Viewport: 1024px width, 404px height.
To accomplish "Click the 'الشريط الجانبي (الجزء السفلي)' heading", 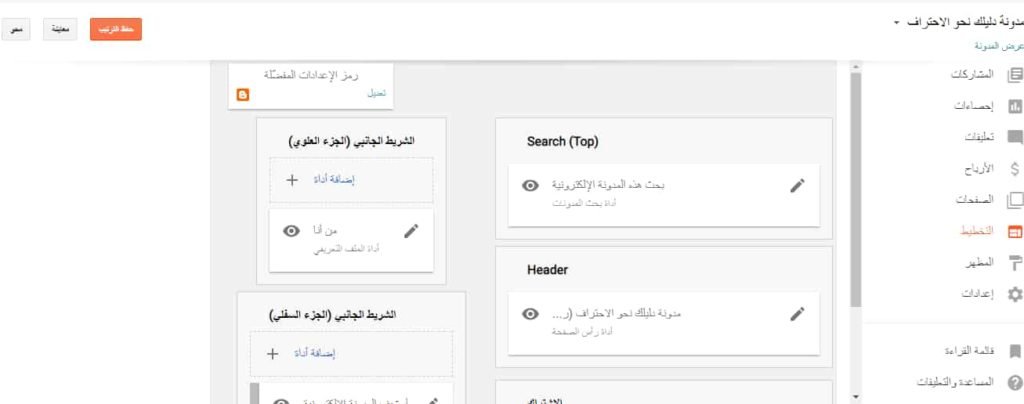I will (332, 315).
